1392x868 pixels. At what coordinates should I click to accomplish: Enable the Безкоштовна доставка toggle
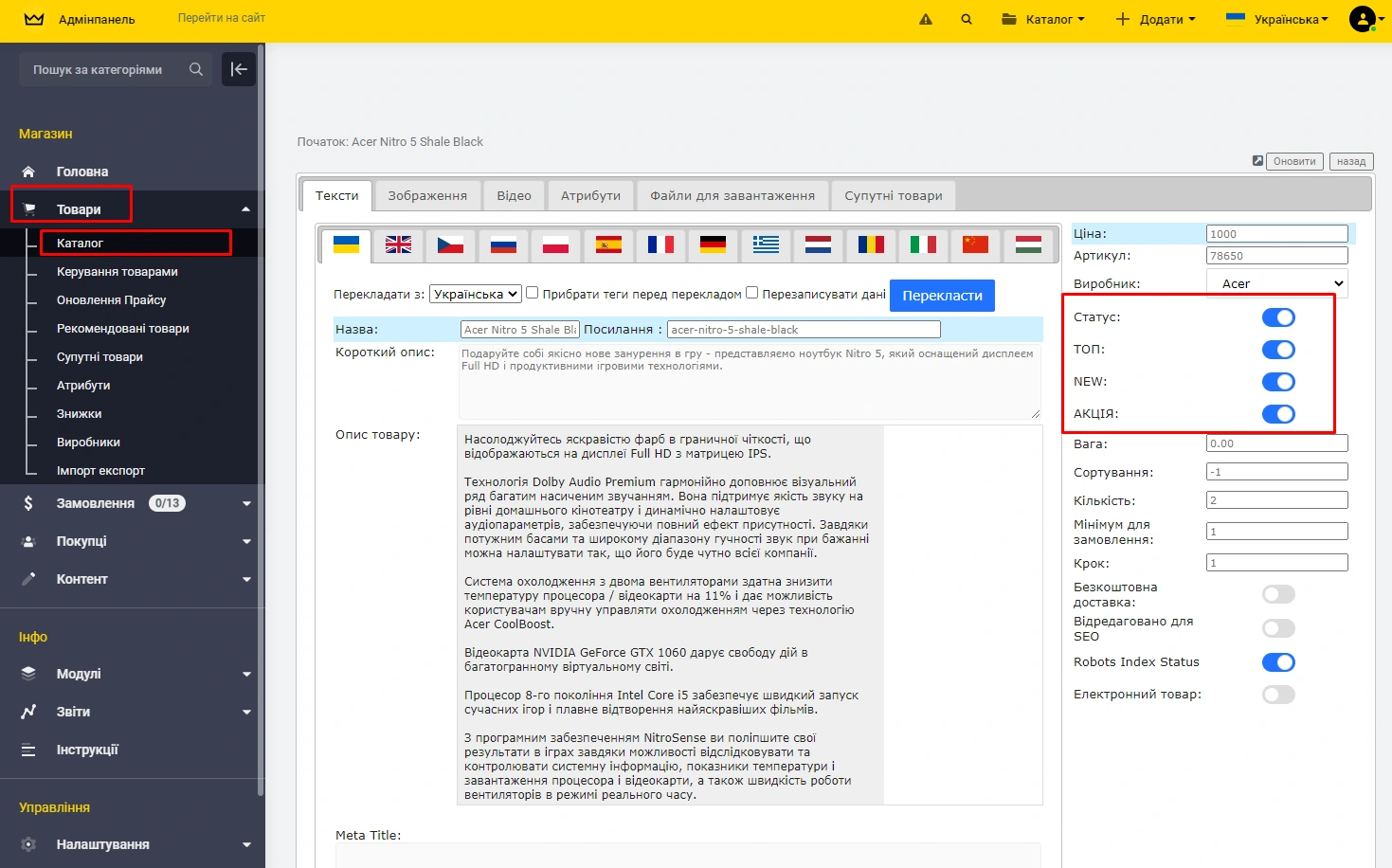1278,594
